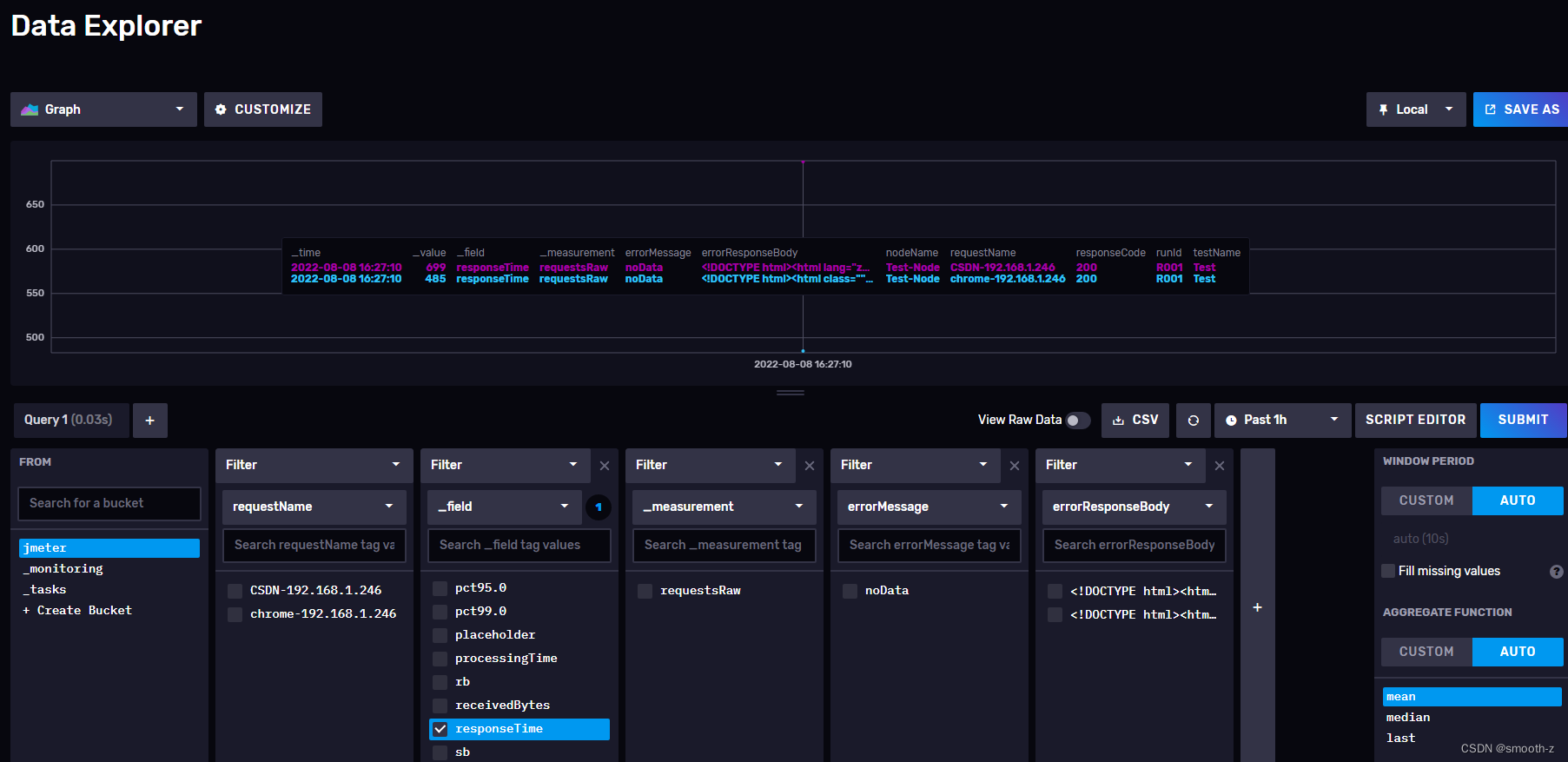Focus the Search _measurement tag values field

[724, 545]
